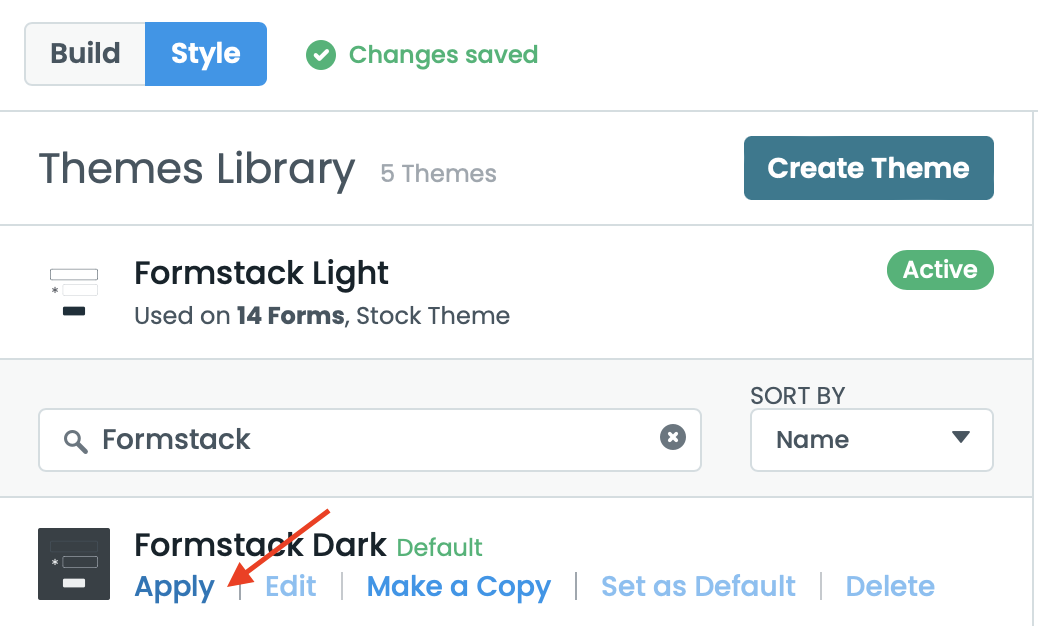
Task: Open the Sort By Name dropdown
Action: pos(871,440)
